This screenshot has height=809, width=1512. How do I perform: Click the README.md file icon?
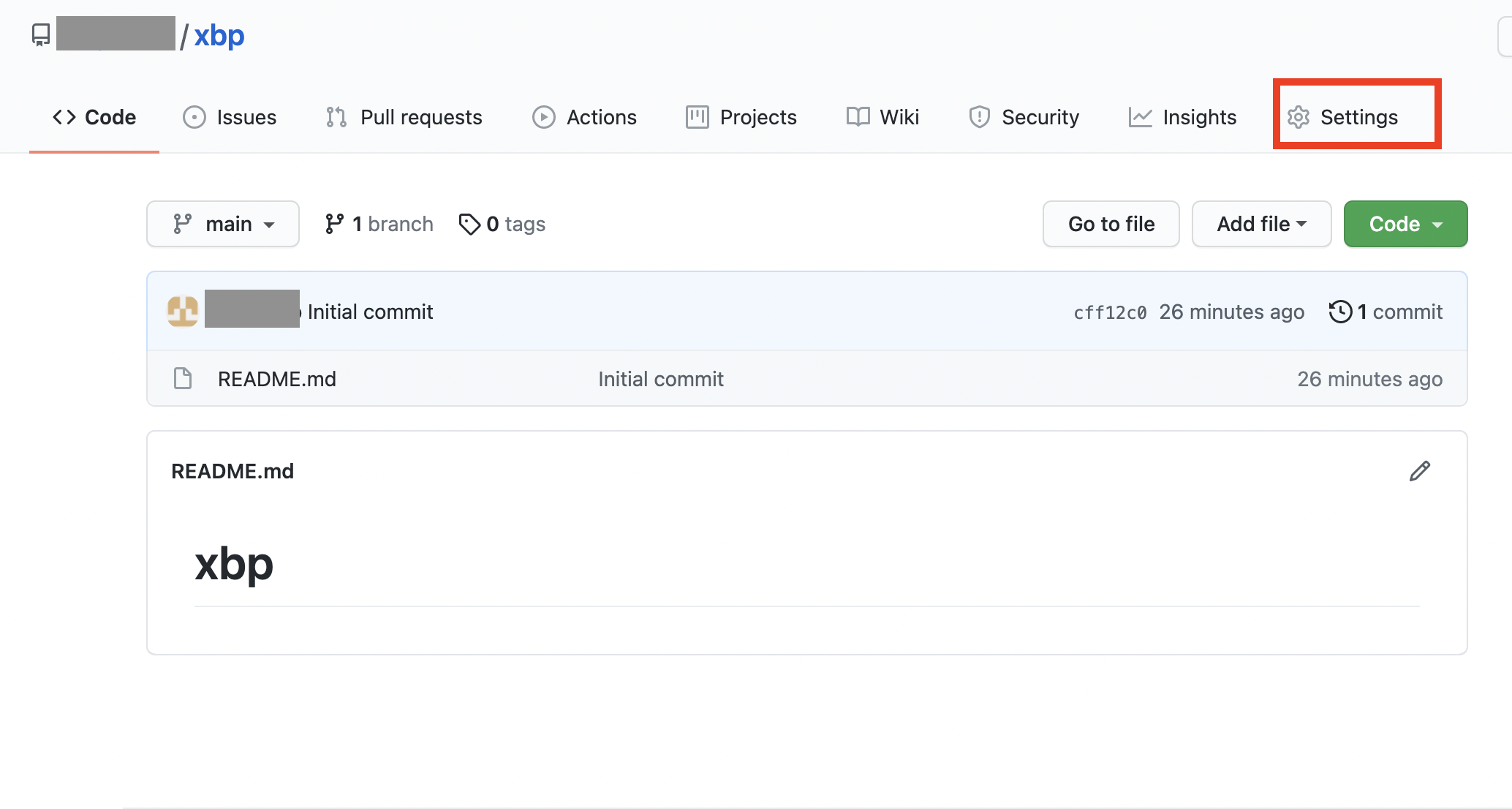pos(183,379)
